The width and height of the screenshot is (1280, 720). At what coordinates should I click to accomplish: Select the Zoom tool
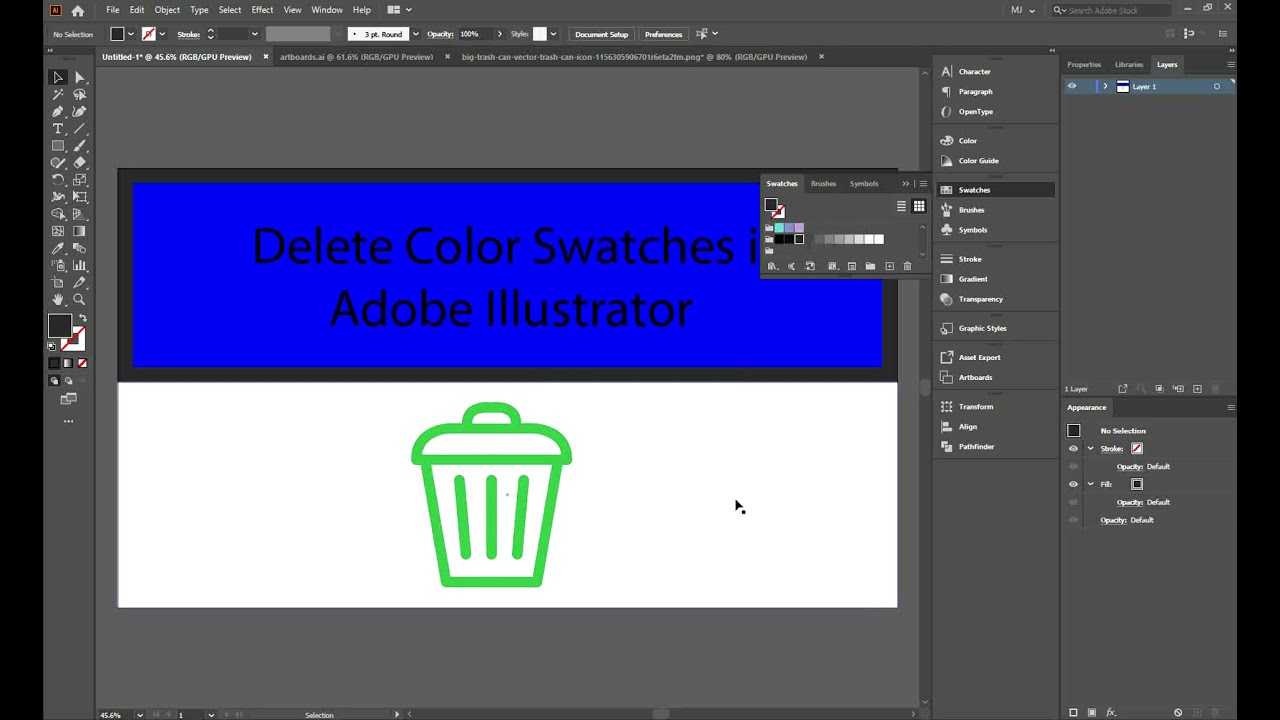pos(80,299)
